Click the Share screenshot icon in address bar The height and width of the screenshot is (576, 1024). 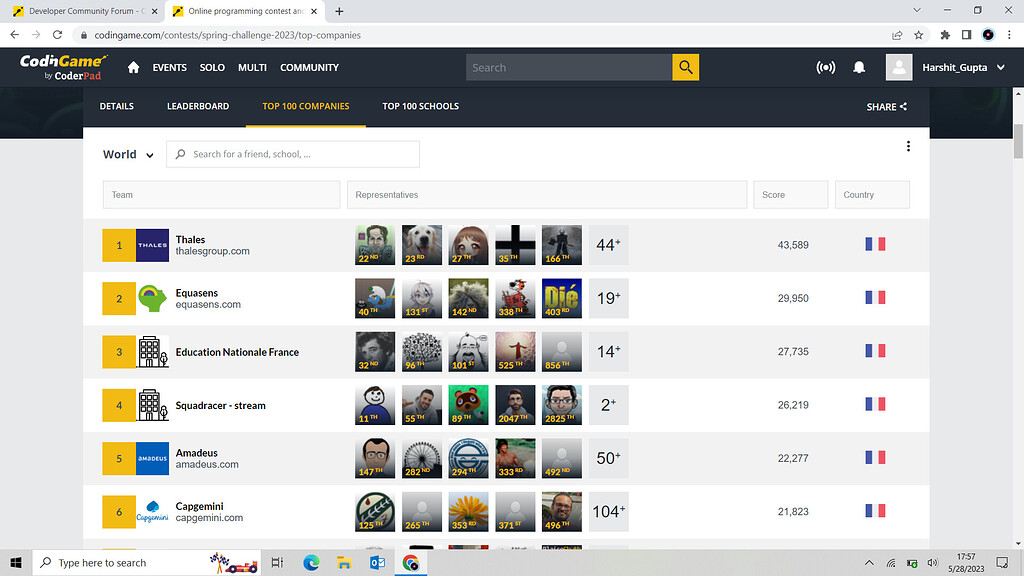[x=897, y=33]
